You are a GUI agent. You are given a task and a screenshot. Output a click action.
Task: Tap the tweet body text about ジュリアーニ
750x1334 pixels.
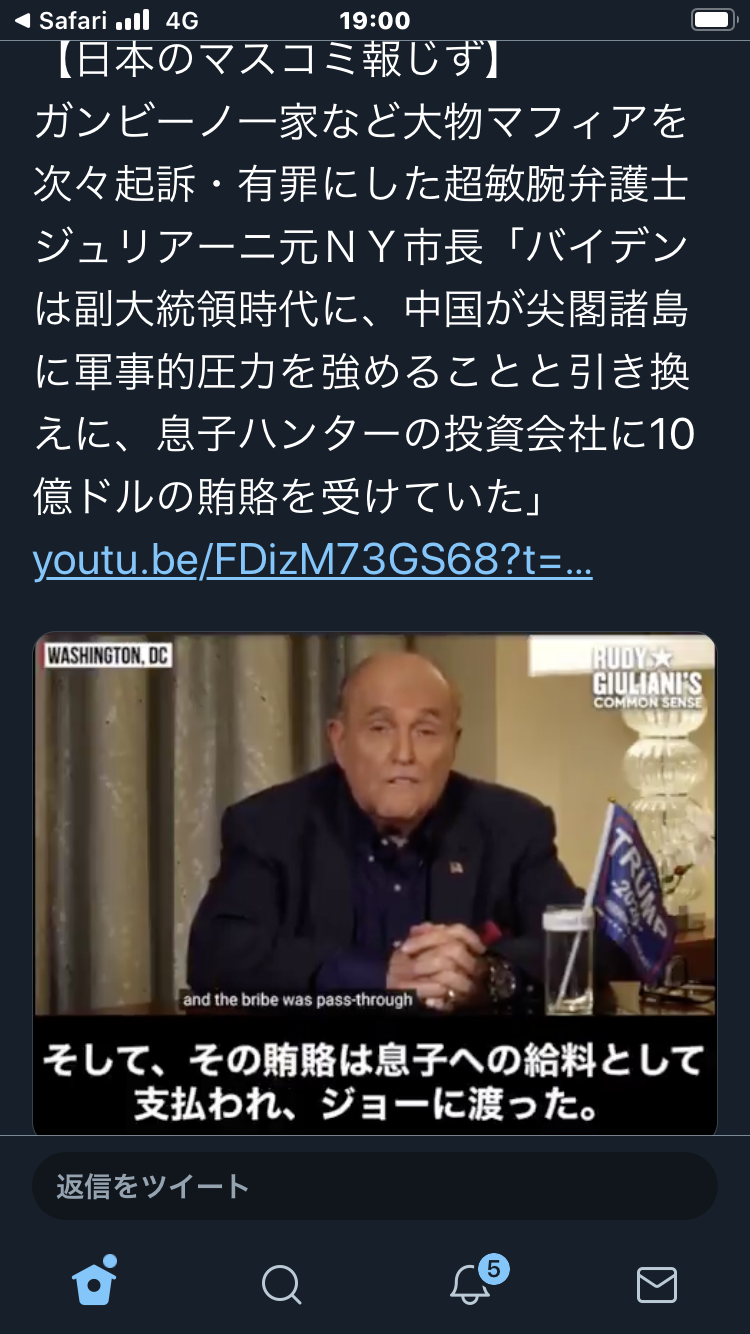tap(364, 309)
